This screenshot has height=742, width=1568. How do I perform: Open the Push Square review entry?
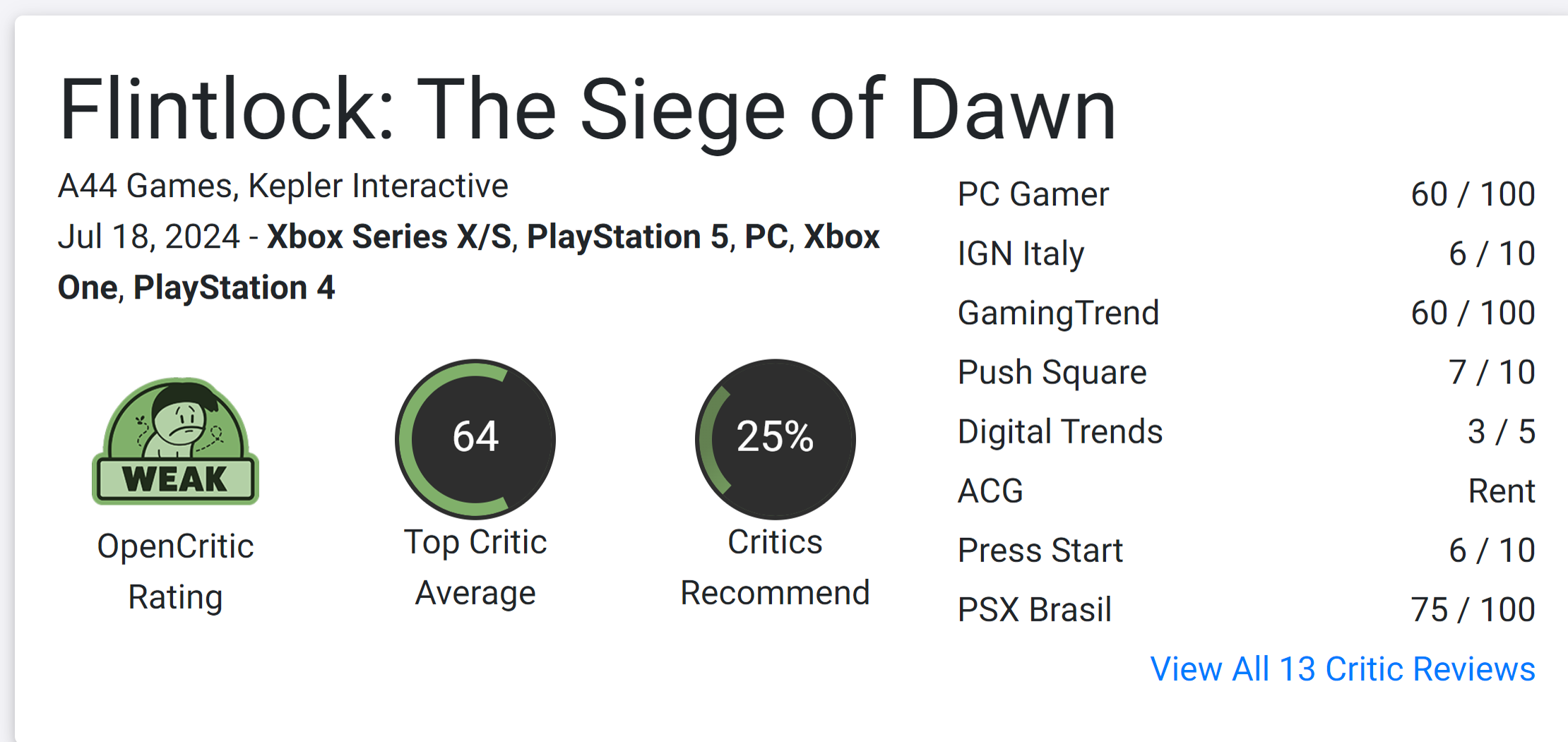click(x=1247, y=372)
